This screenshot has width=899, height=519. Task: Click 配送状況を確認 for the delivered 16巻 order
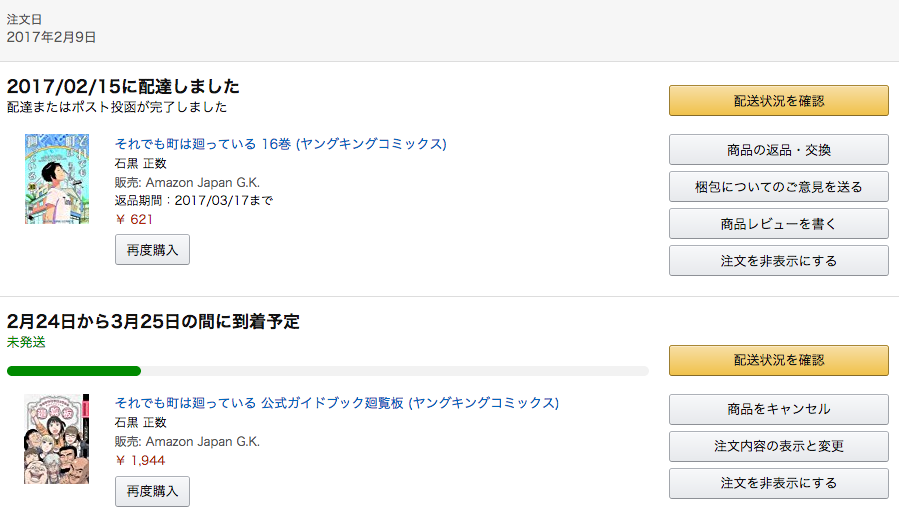click(778, 100)
